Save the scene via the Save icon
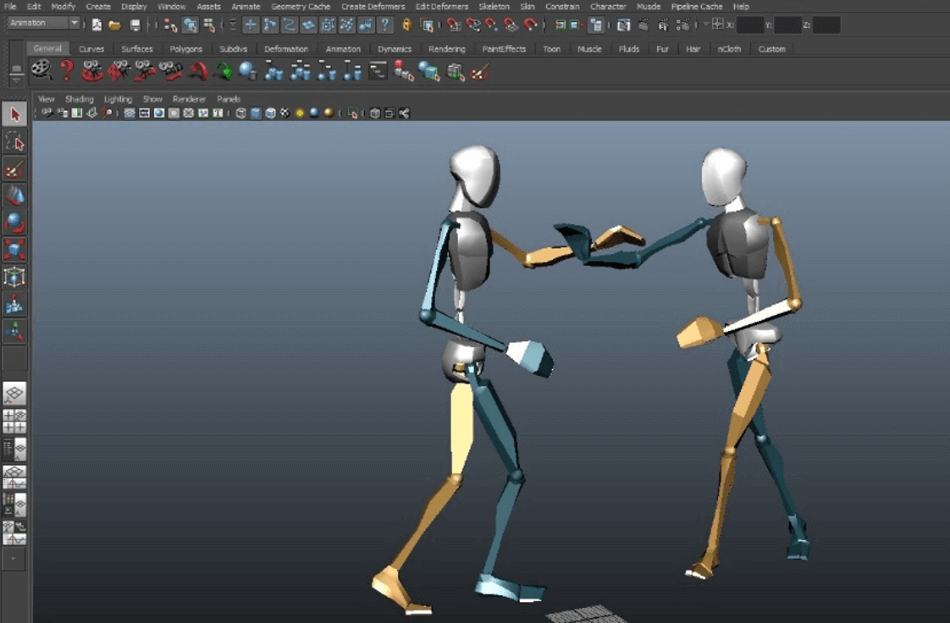Screen dimensions: 950x623 pos(135,25)
